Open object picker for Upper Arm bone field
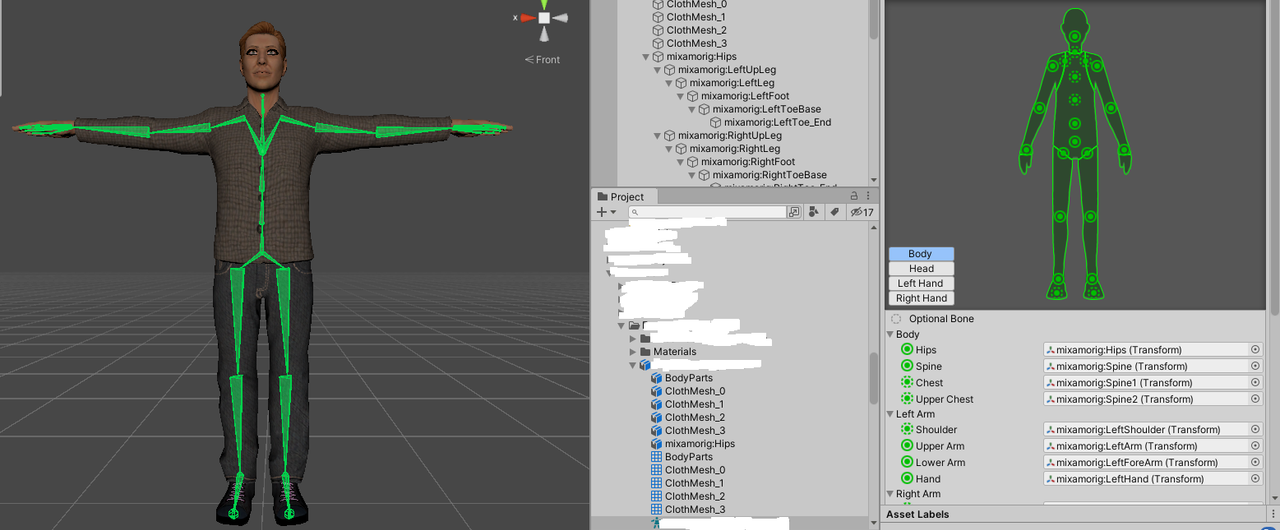Image resolution: width=1280 pixels, height=530 pixels. pos(1255,446)
